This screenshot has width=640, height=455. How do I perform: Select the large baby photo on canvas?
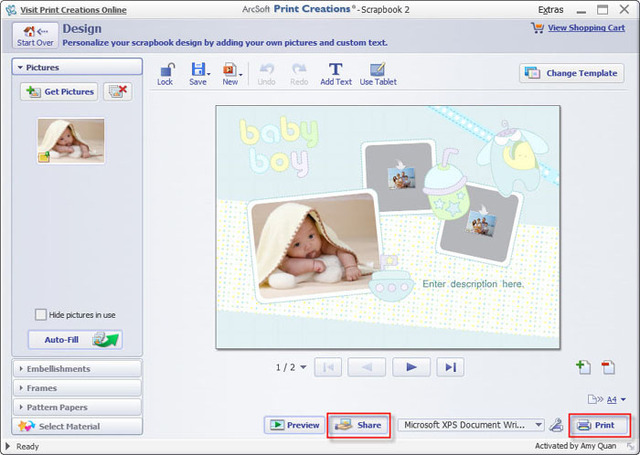(x=313, y=245)
